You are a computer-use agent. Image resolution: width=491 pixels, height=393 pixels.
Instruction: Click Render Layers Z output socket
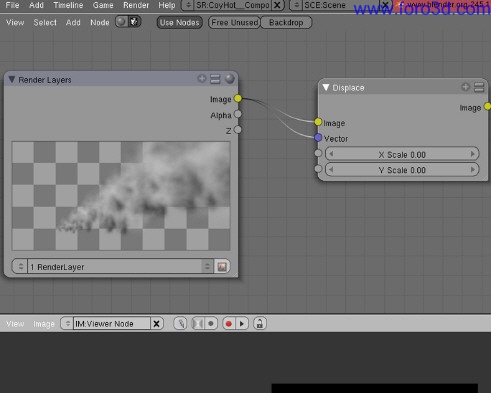[238, 129]
